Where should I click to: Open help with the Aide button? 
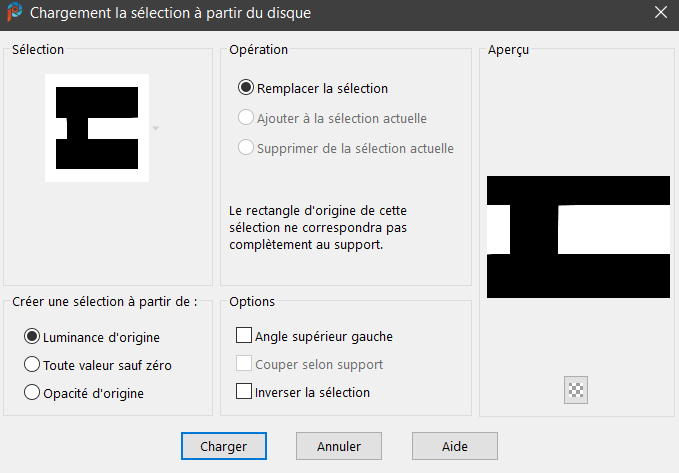(x=455, y=446)
